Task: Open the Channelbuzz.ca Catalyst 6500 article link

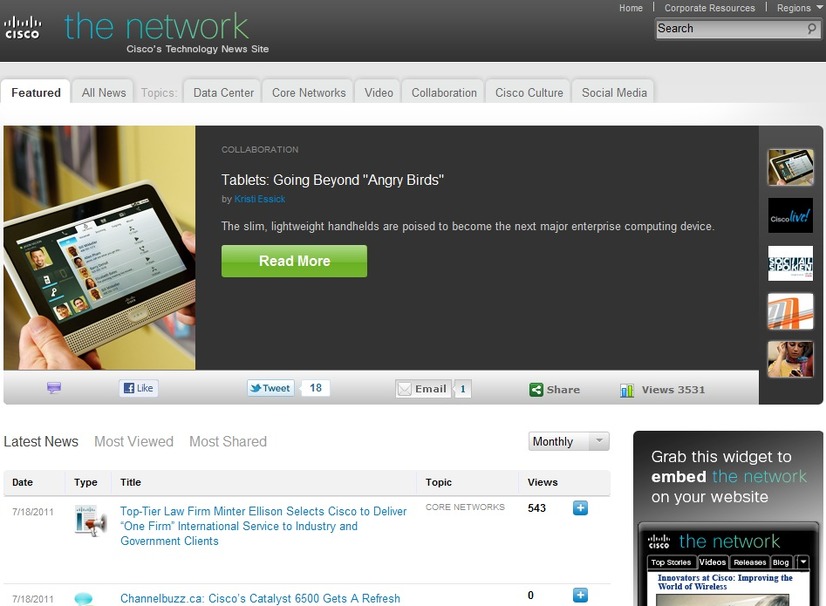Action: (260, 599)
